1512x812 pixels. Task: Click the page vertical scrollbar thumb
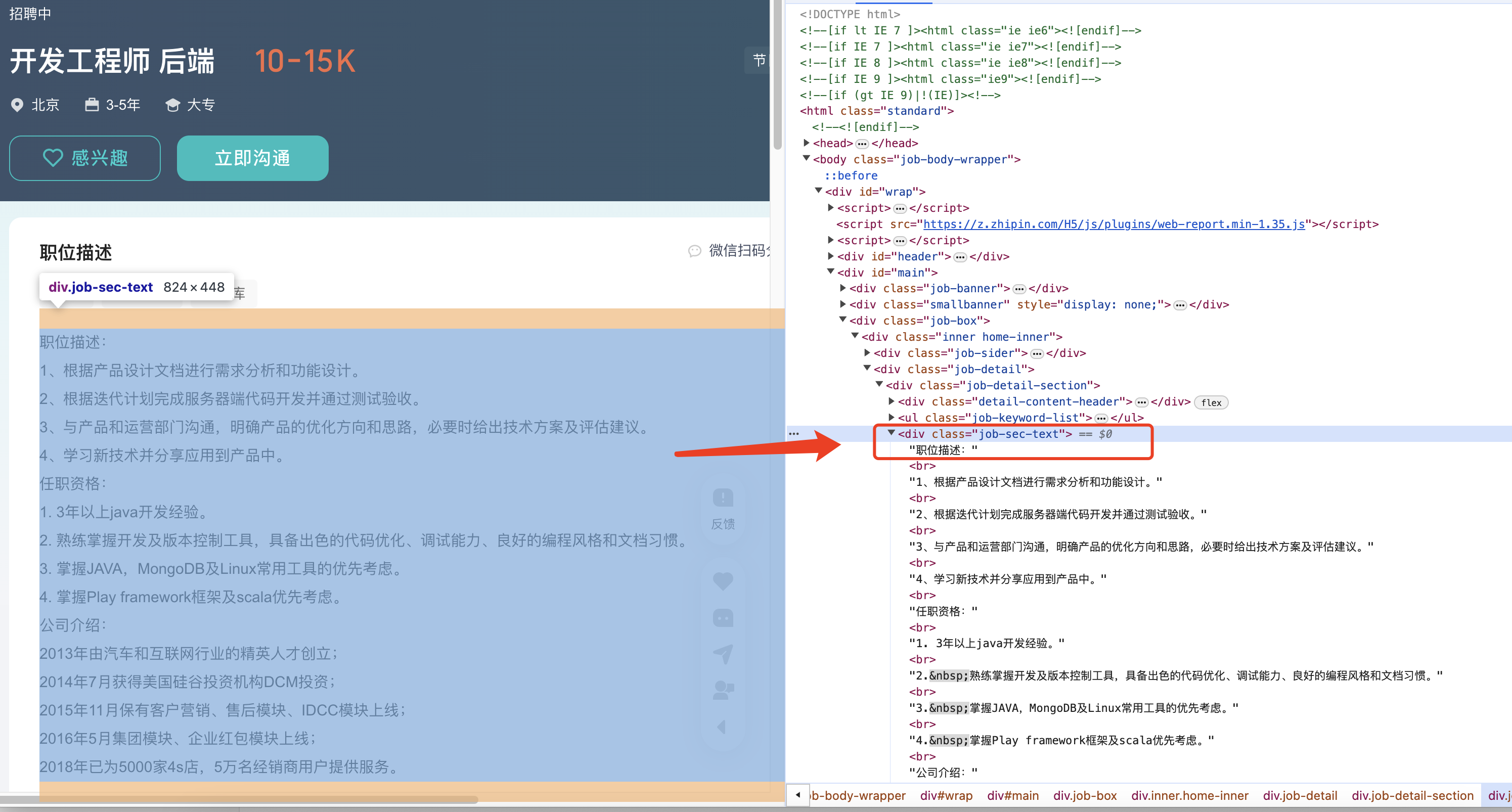[777, 74]
